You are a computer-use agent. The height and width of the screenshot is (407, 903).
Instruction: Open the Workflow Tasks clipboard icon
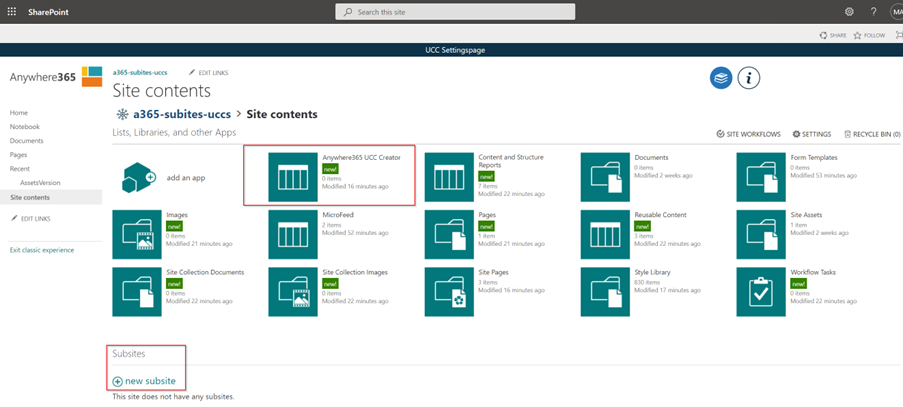761,291
